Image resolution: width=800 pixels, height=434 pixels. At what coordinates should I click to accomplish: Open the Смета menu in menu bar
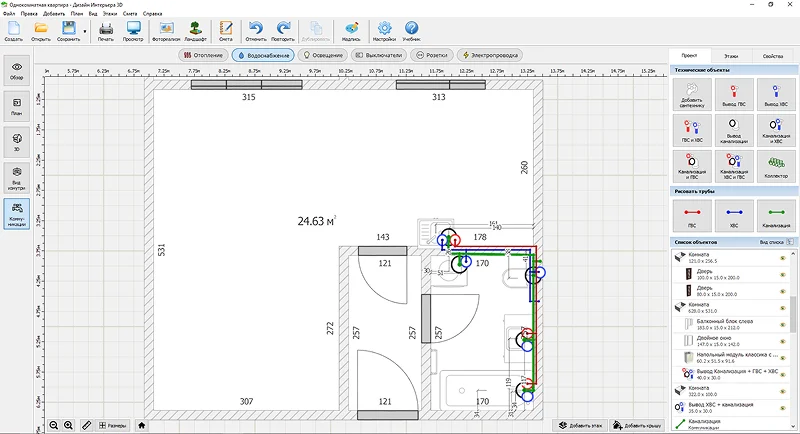[x=130, y=14]
